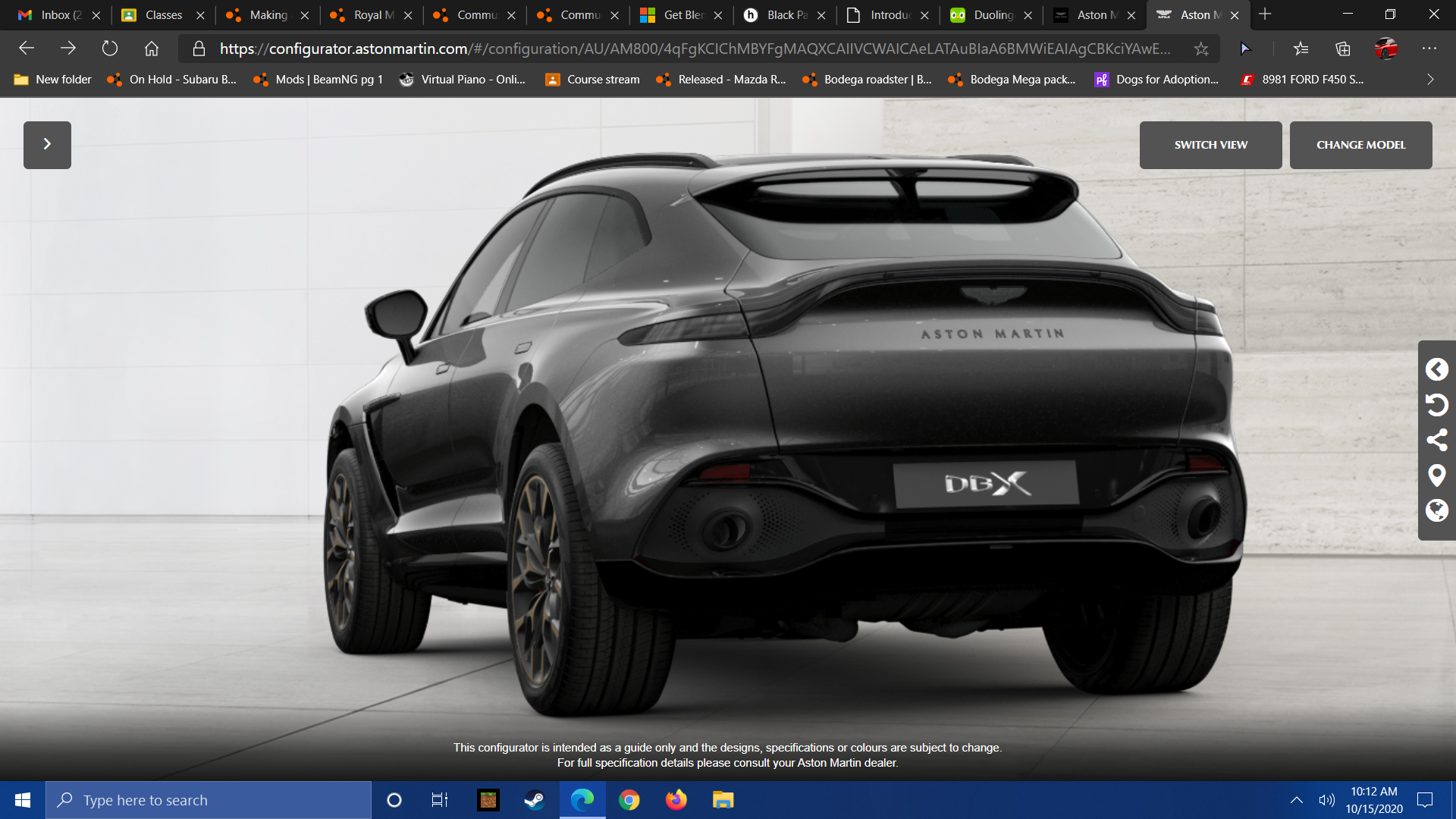This screenshot has height=819, width=1456.
Task: Open dealer locator pin icon
Action: (1436, 475)
